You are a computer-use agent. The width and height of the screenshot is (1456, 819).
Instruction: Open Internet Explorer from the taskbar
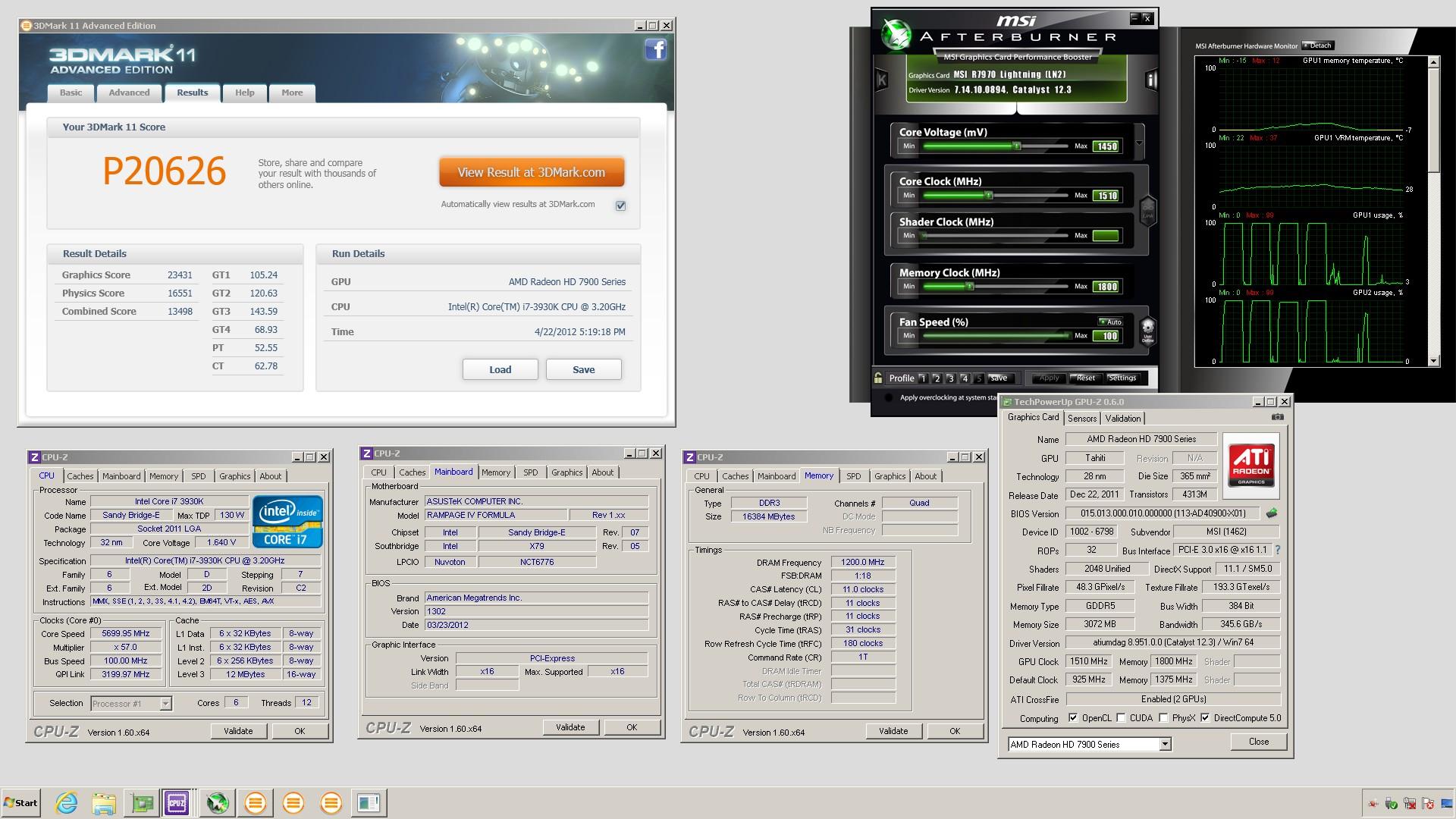[67, 802]
